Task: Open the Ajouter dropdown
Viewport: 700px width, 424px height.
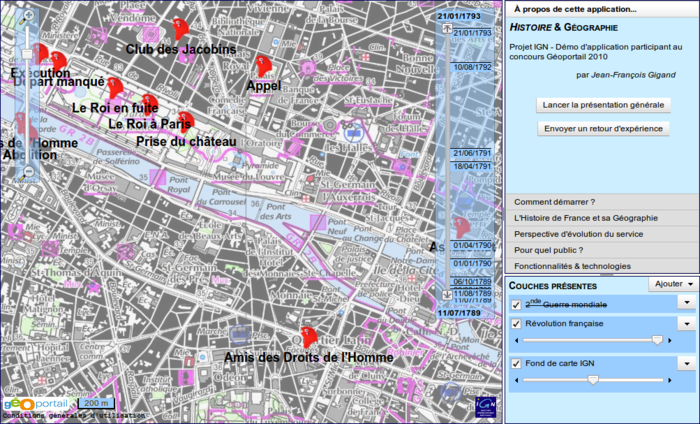Action: point(672,284)
